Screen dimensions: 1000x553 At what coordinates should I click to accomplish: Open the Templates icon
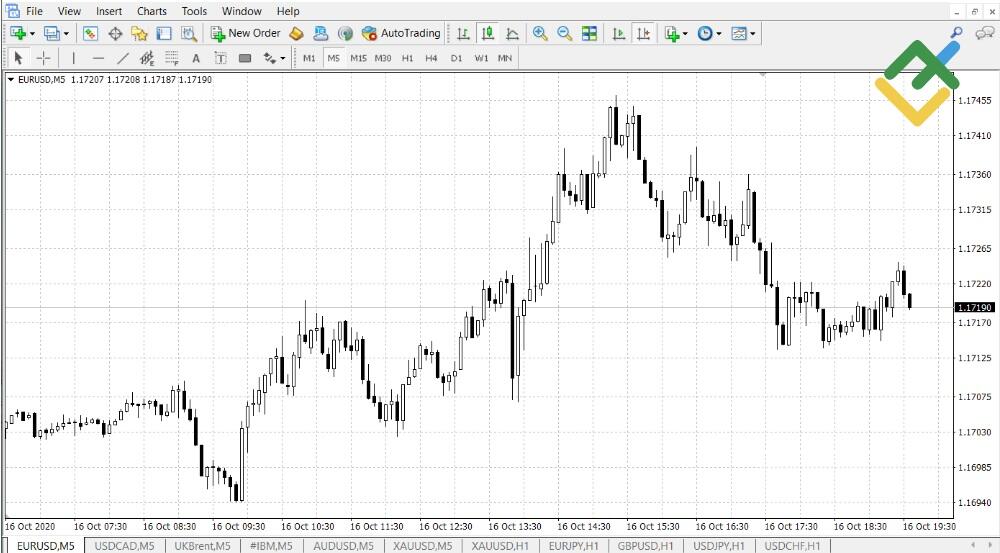point(739,33)
